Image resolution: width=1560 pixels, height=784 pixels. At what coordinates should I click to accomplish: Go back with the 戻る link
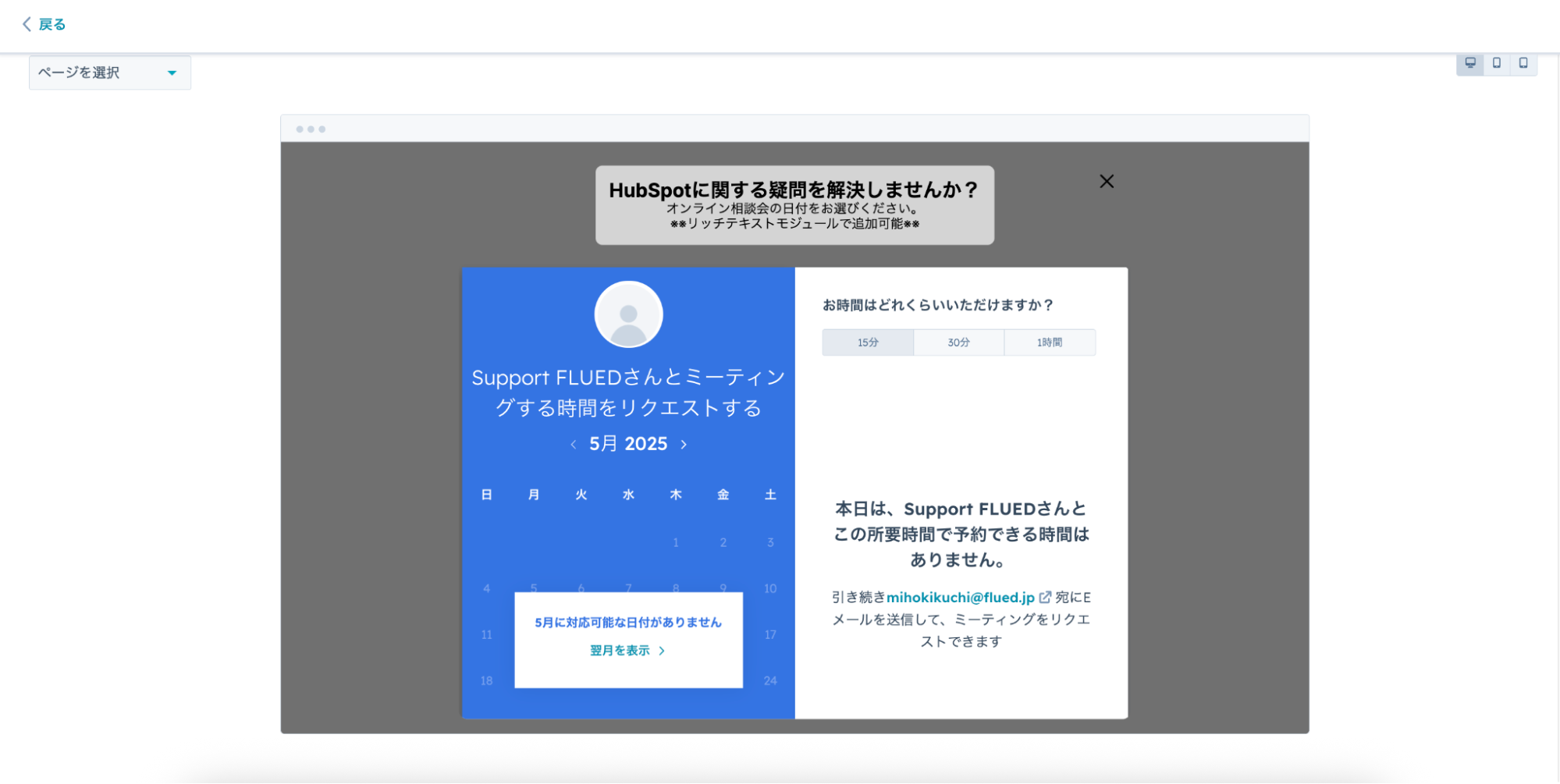pyautogui.click(x=44, y=24)
